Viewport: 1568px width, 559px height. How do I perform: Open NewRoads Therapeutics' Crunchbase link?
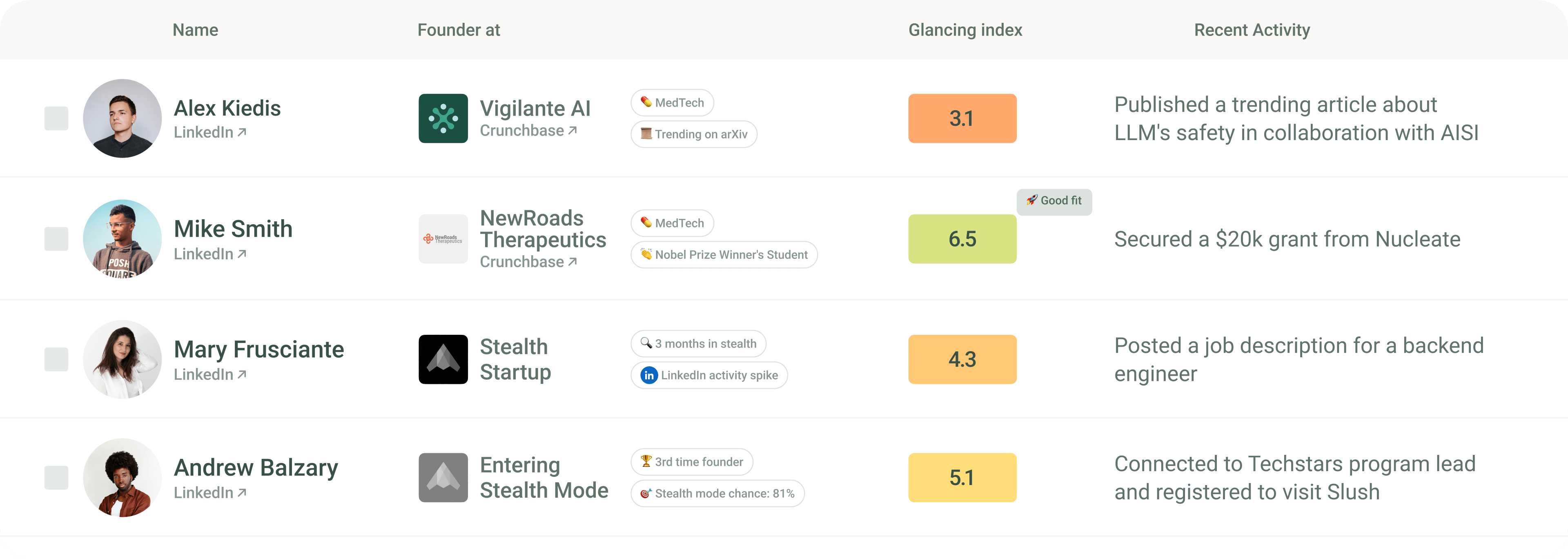pos(528,262)
